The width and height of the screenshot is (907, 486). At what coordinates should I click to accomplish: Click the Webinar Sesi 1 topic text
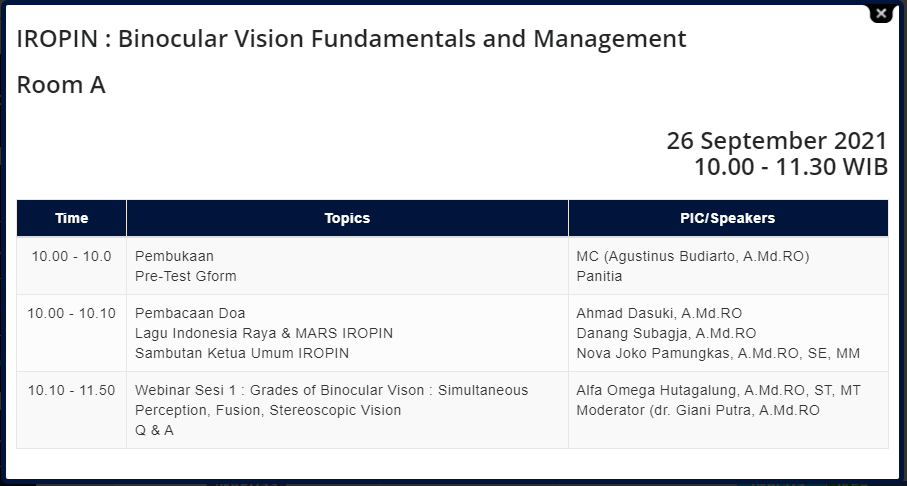(331, 400)
